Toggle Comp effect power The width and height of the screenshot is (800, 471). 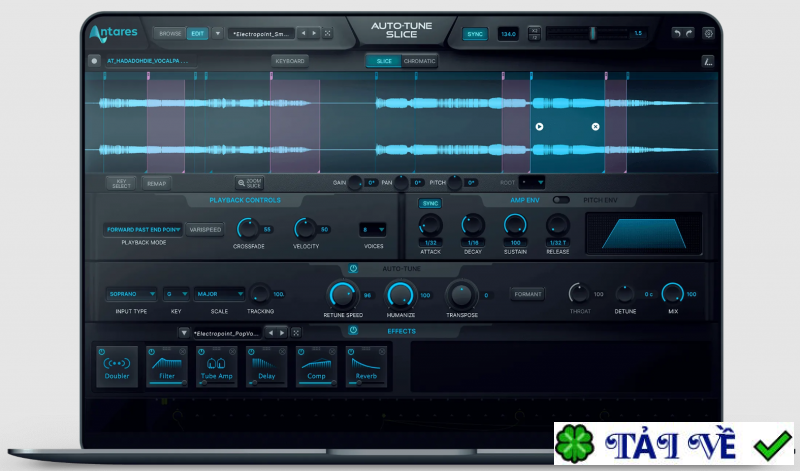(301, 352)
